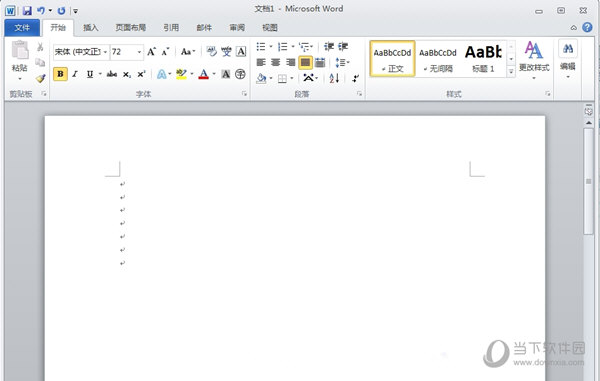The height and width of the screenshot is (381, 600).
Task: Click the Paste clipboard icon
Action: pyautogui.click(x=20, y=51)
